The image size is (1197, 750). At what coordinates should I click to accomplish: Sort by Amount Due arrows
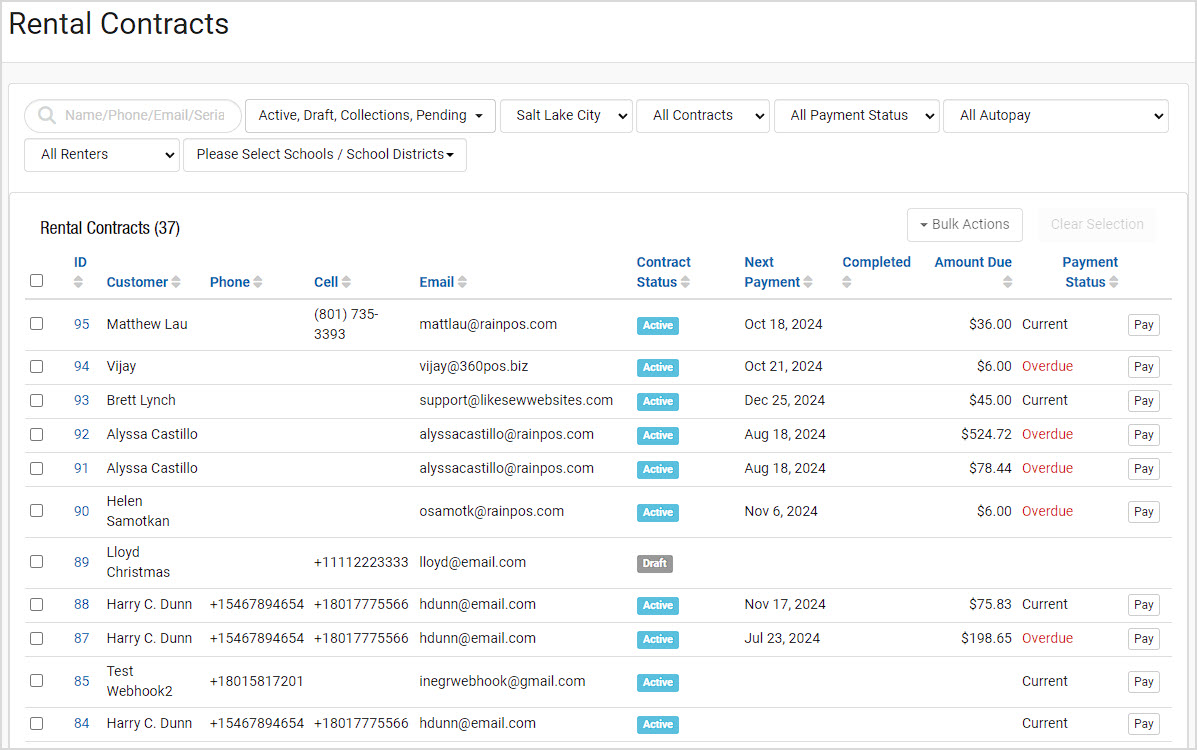point(1008,282)
